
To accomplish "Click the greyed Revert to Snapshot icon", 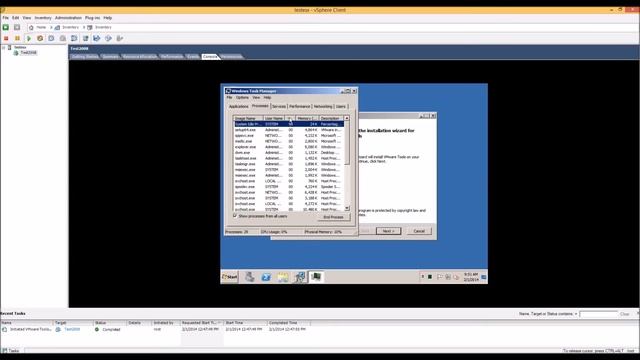I will (62, 38).
